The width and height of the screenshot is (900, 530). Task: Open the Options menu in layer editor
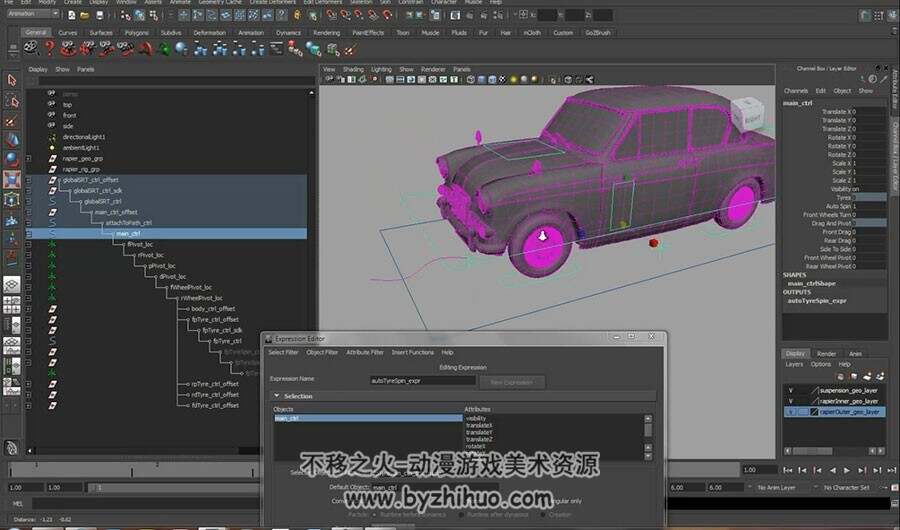(820, 365)
